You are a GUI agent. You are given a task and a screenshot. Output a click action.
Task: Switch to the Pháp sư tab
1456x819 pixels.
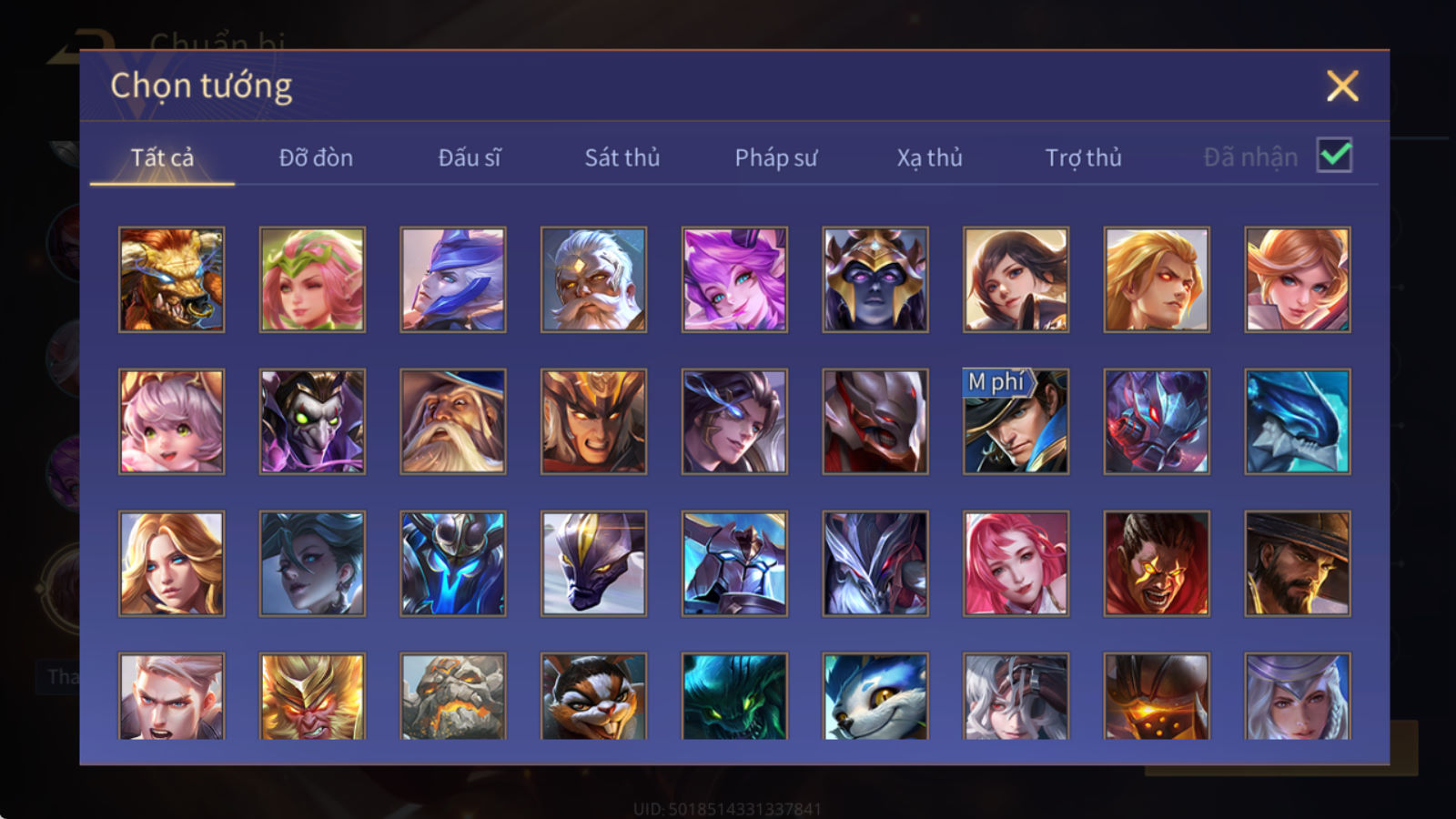[x=776, y=157]
